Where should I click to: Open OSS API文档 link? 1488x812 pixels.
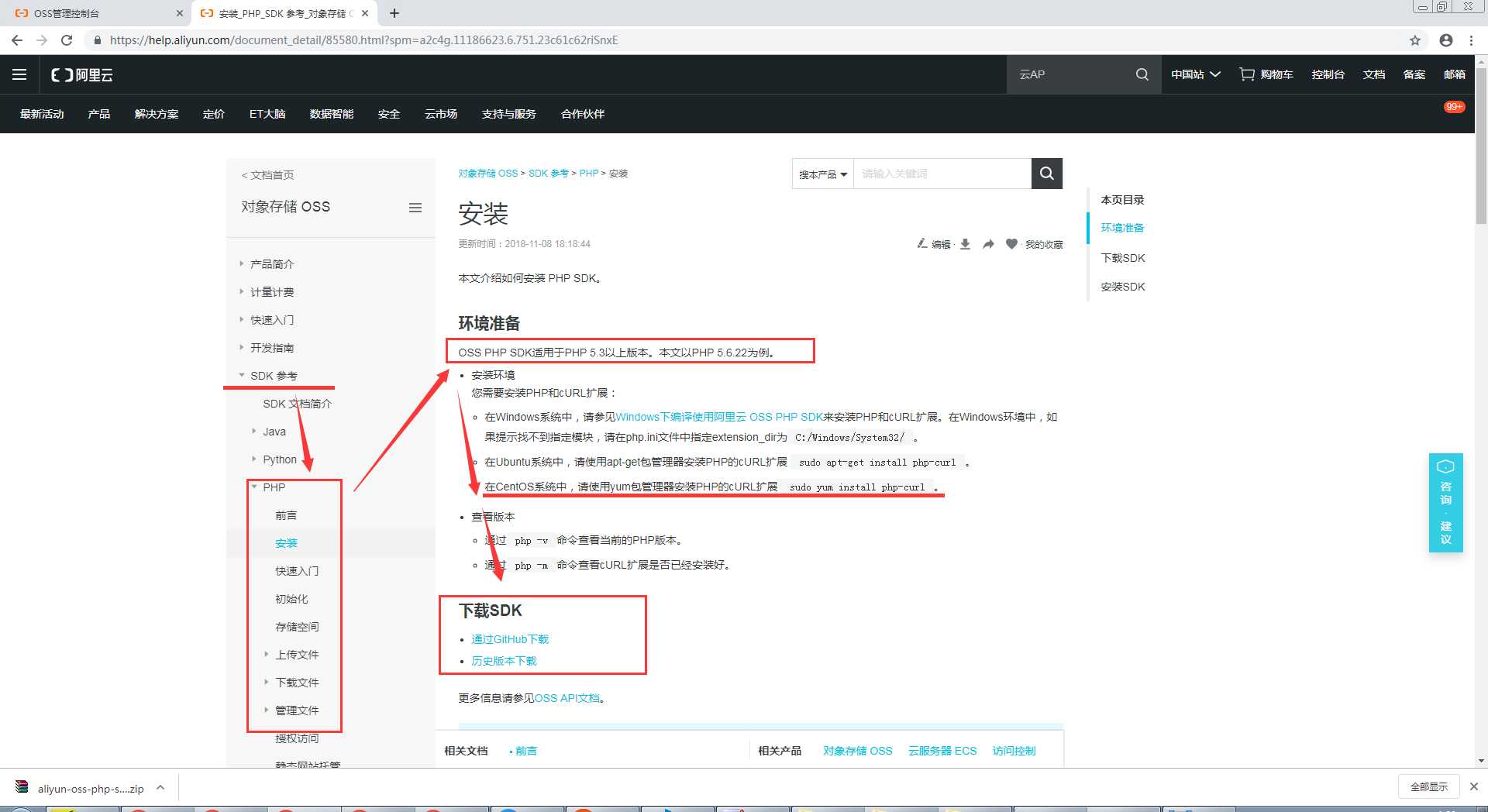(567, 698)
